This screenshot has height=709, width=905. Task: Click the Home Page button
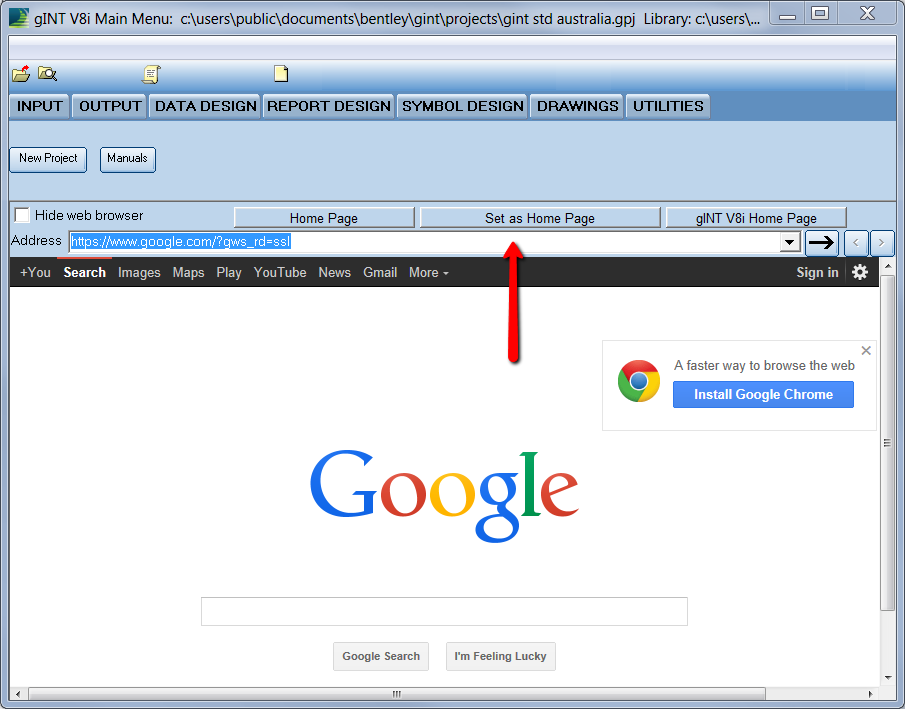324,218
